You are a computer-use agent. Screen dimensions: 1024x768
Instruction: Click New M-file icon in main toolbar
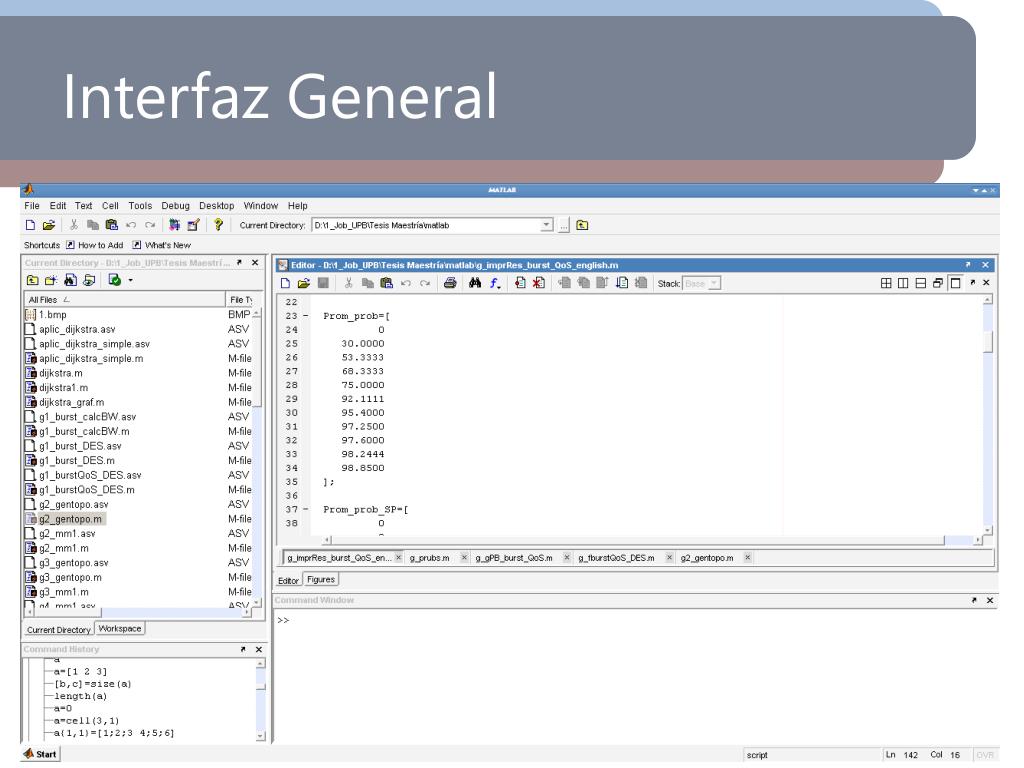(x=30, y=225)
